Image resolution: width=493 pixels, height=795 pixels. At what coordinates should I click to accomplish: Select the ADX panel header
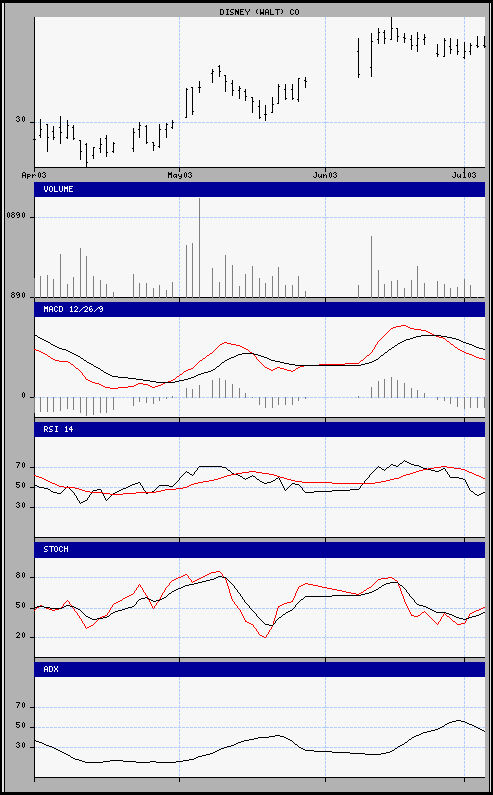coord(260,669)
